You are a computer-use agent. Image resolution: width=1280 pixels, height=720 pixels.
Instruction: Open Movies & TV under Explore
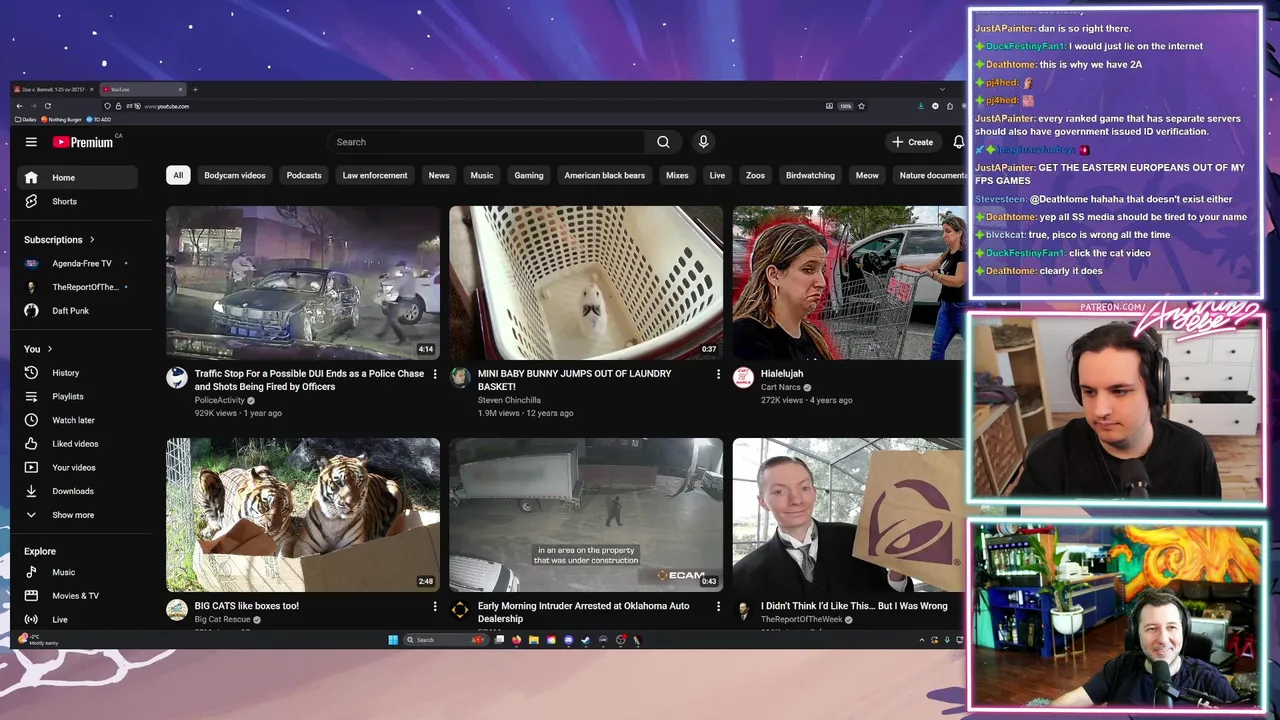pos(77,595)
